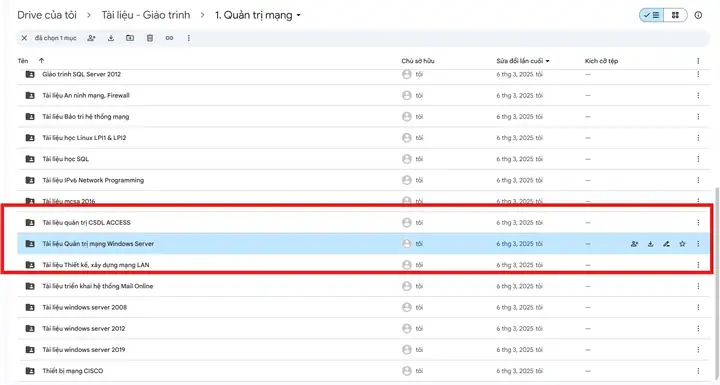Click the vertical scrollbar of the file list

[717, 285]
